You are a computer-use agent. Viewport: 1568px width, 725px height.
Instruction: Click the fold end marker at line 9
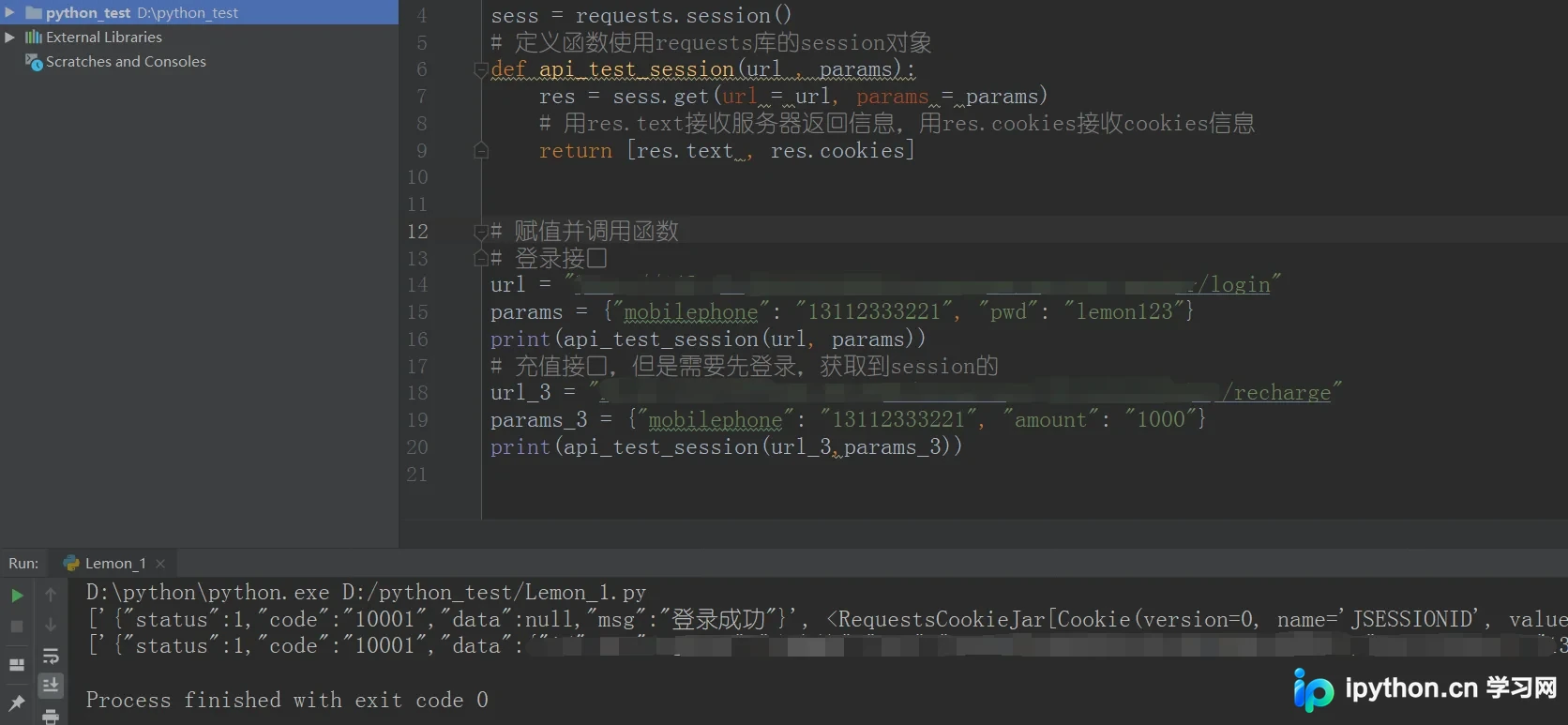tap(481, 150)
